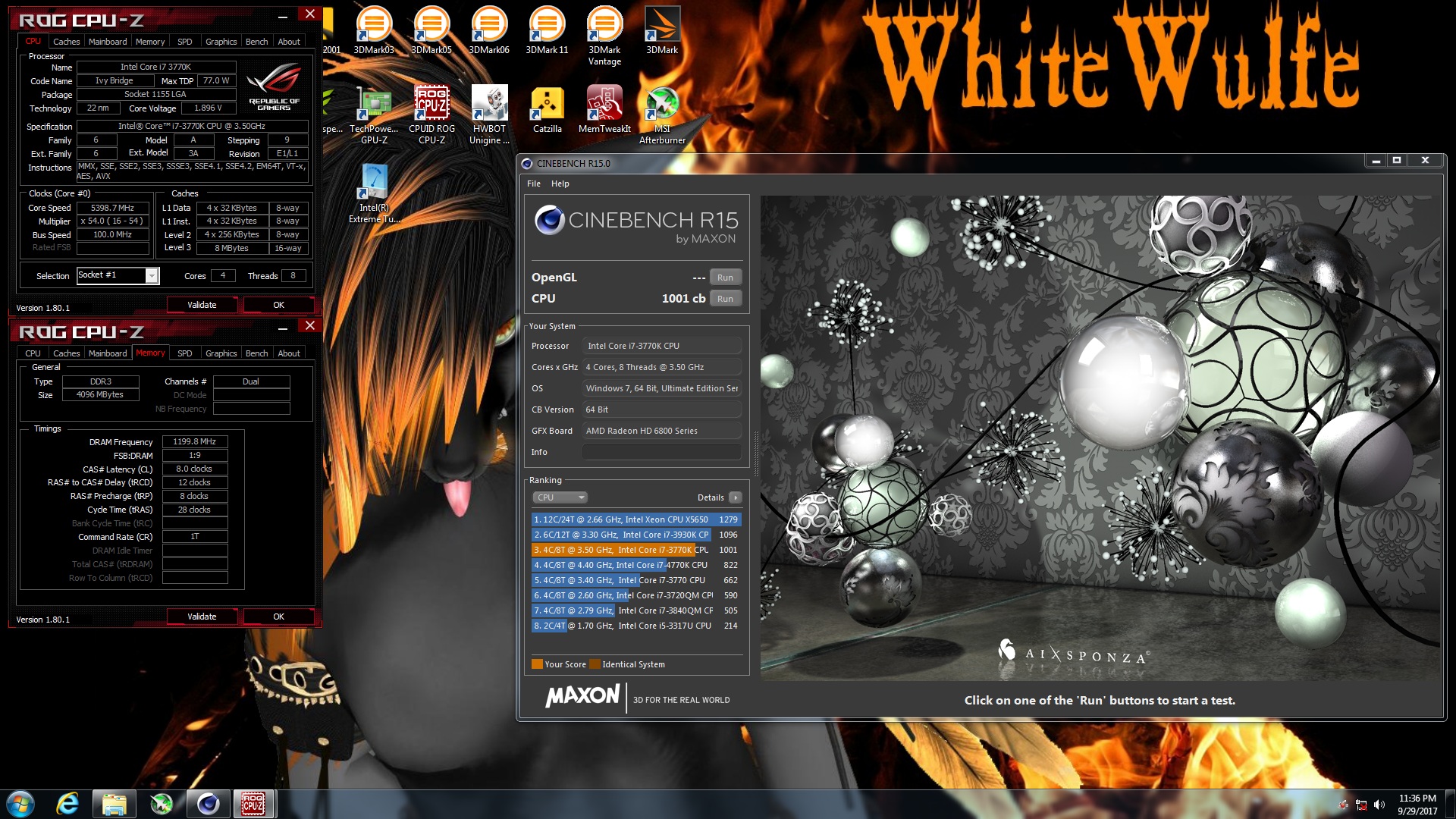
Task: Click the Republic of Gamers logo
Action: click(274, 89)
